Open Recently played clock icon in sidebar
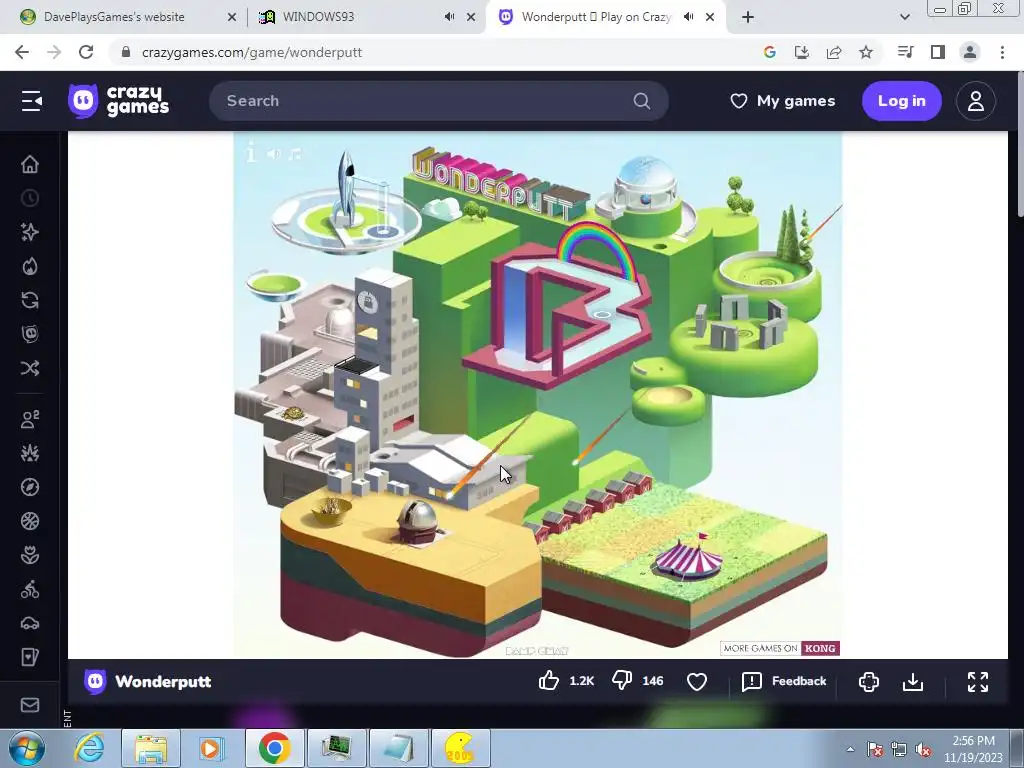Viewport: 1024px width, 768px height. (x=30, y=198)
